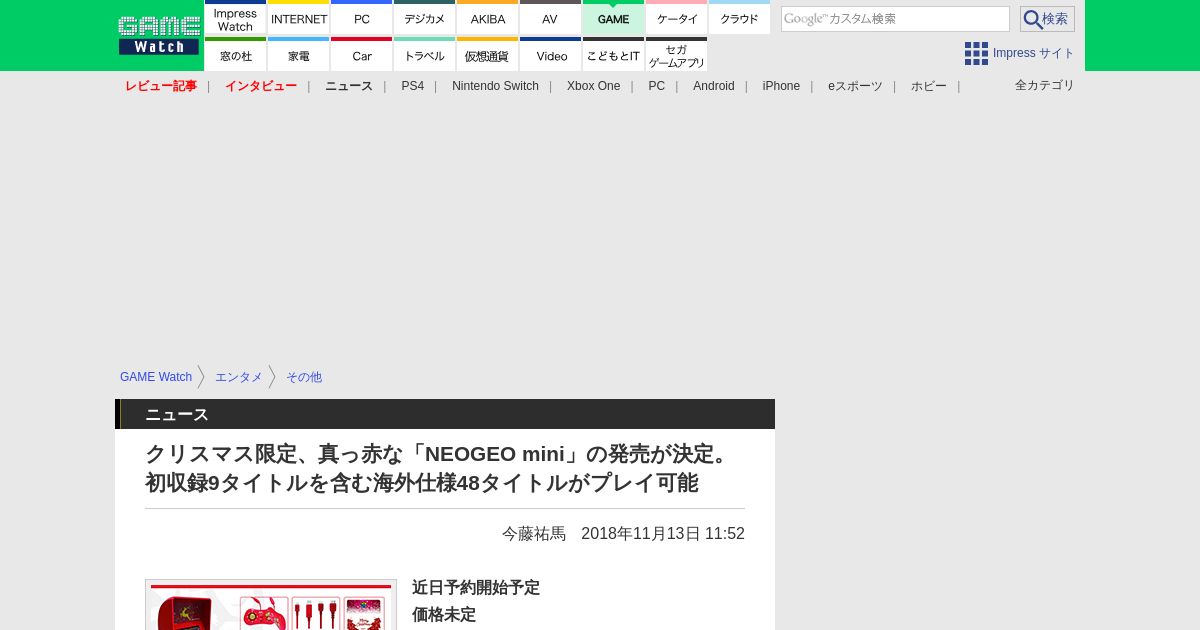
Task: Open the AV site tab
Action: (x=550, y=18)
